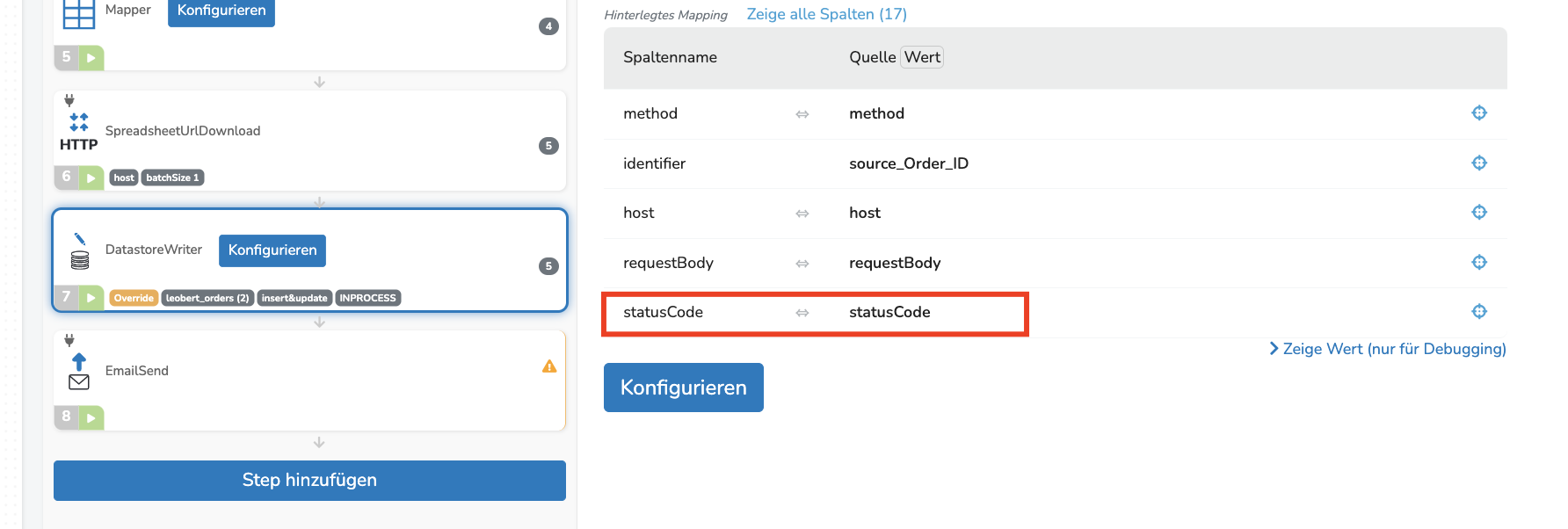Image resolution: width=1568 pixels, height=529 pixels.
Task: Run step 6 SpreadsheetUrlDownload play icon
Action: [x=91, y=178]
